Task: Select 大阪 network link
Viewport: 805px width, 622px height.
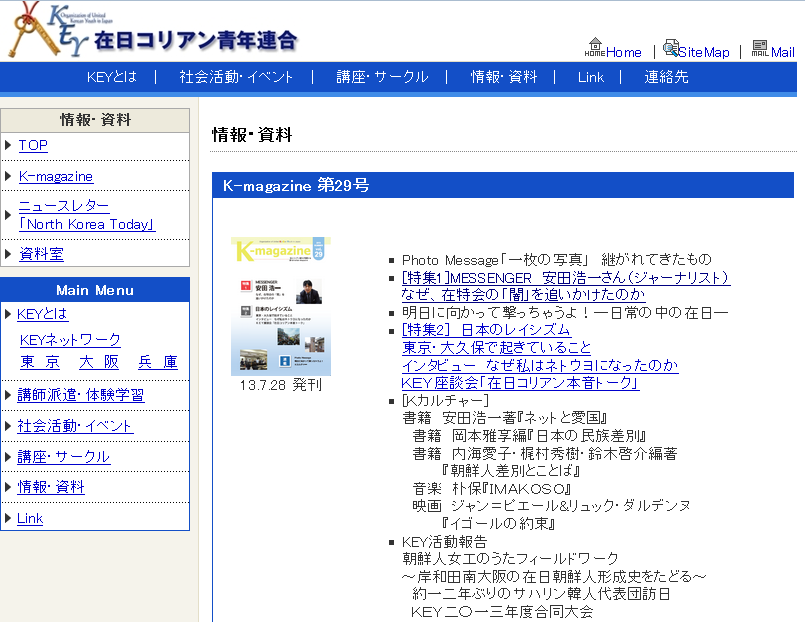Action: (x=99, y=362)
